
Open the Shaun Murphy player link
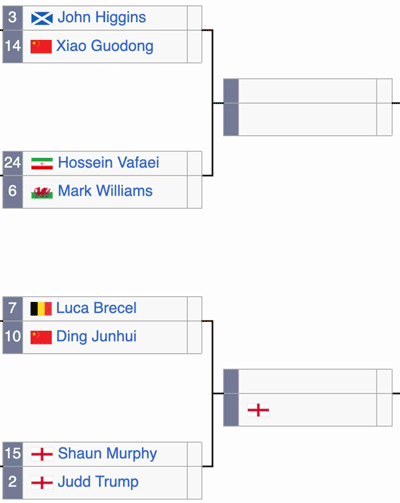point(107,454)
